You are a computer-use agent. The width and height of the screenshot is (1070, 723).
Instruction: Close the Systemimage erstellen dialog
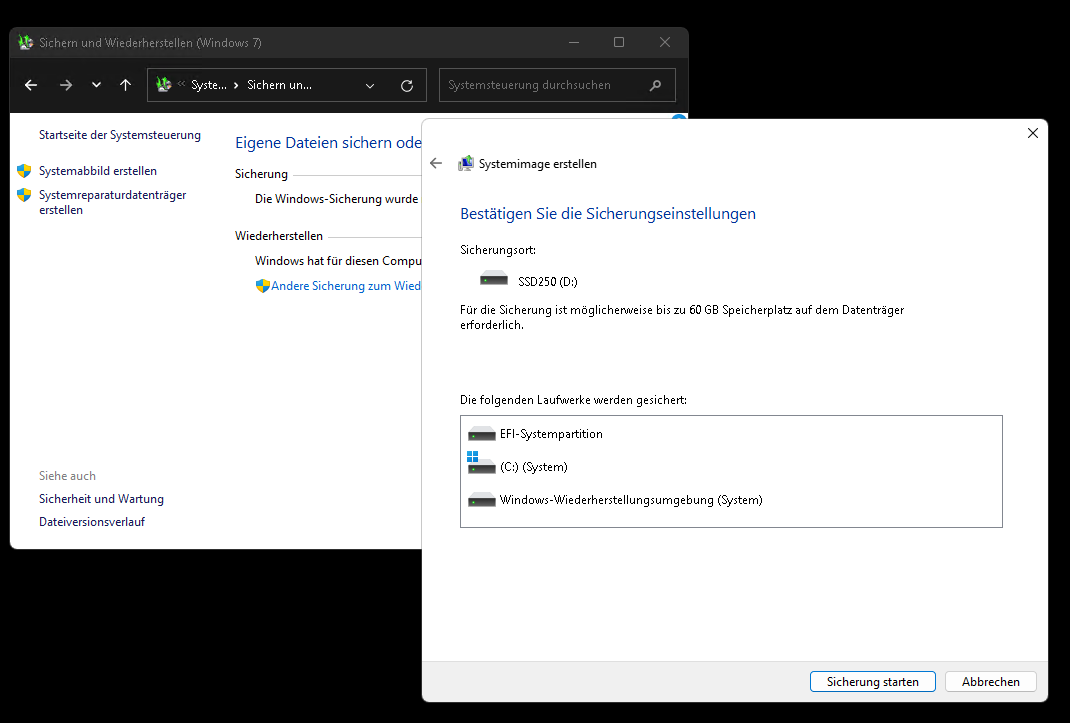pyautogui.click(x=1032, y=133)
